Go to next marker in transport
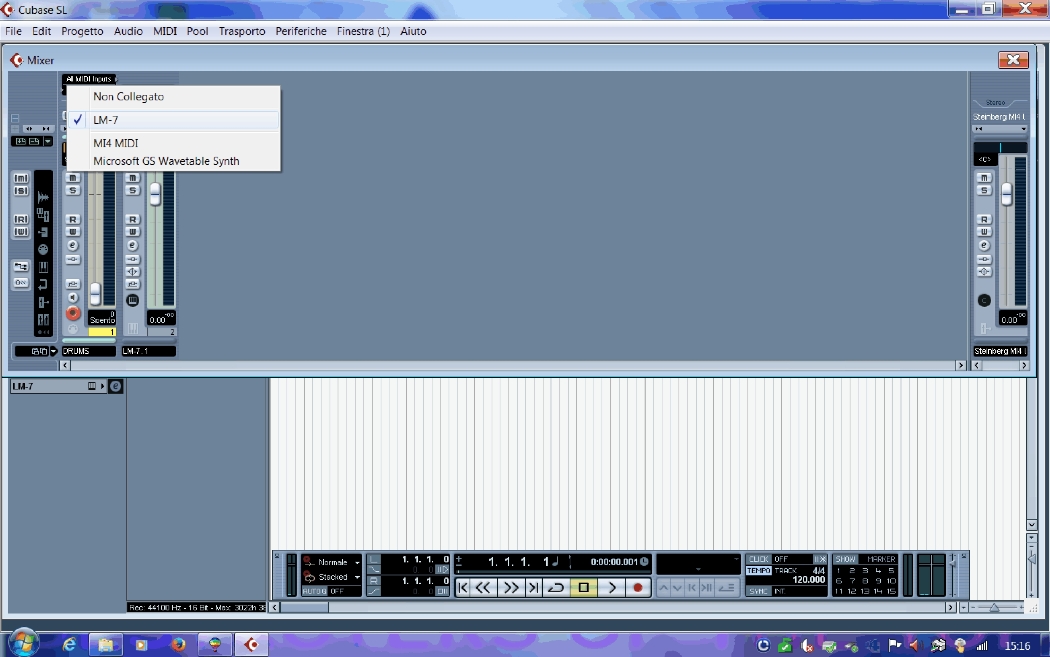1050x657 pixels. pos(533,587)
